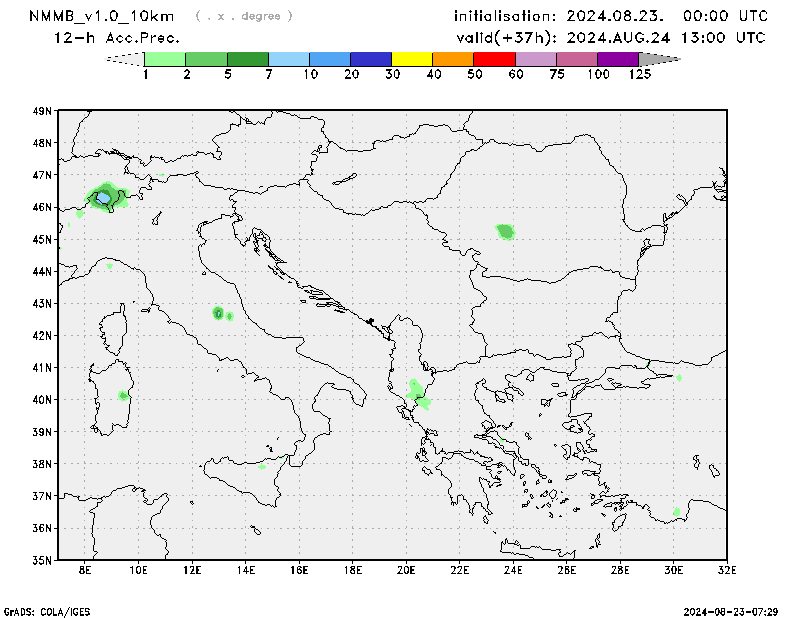Click the rain spot in central Italy
The image size is (800, 618).
click(x=218, y=313)
